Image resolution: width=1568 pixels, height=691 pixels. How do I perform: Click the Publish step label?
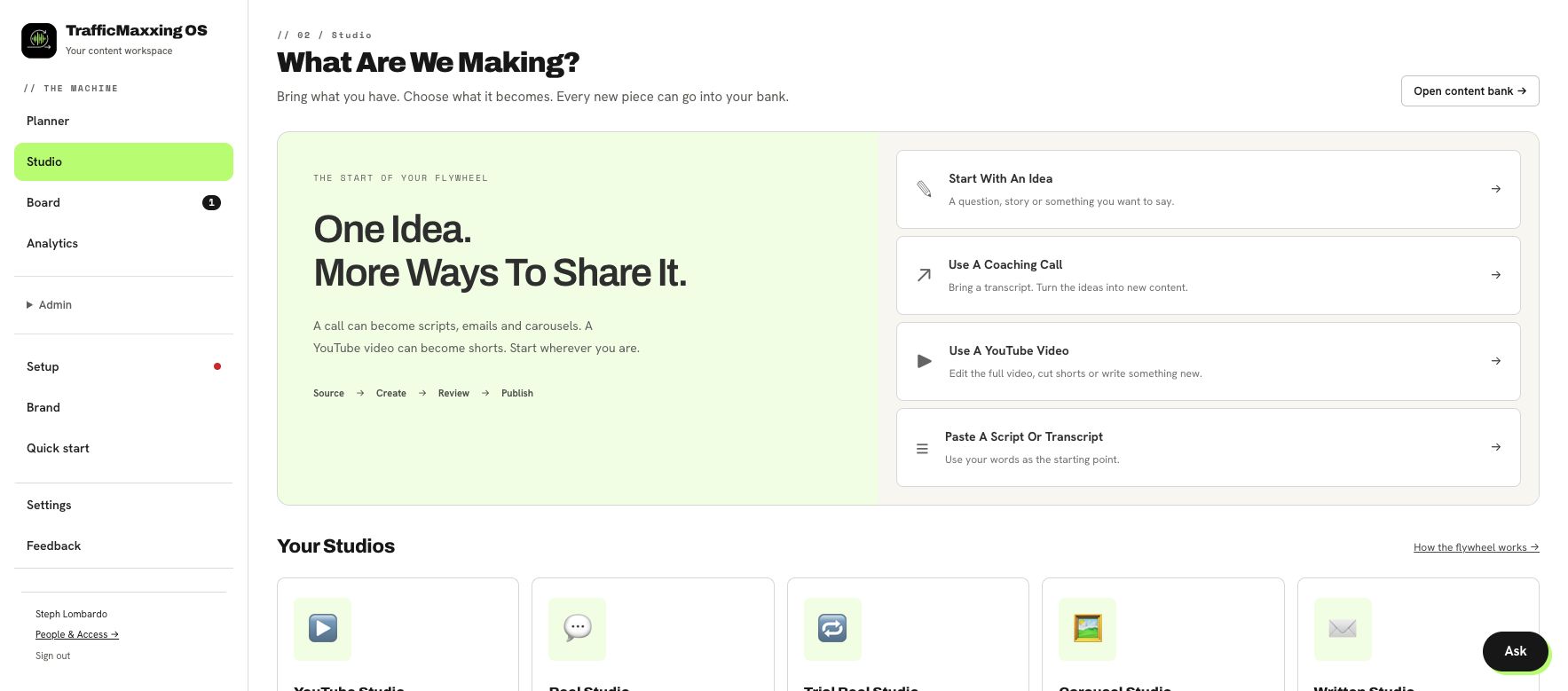[517, 393]
